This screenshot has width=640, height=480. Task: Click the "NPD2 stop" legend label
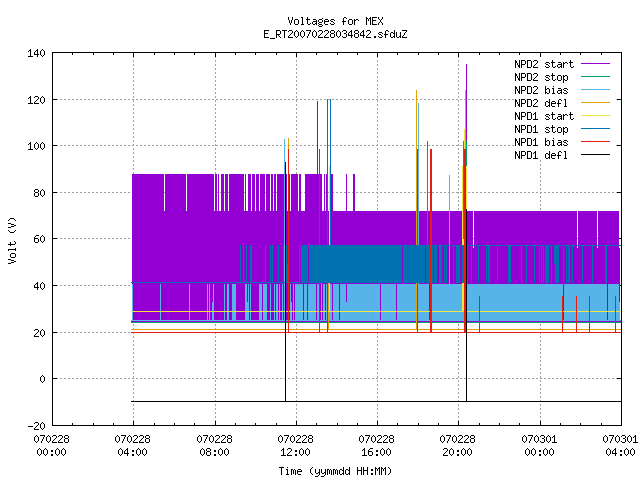[x=541, y=77]
